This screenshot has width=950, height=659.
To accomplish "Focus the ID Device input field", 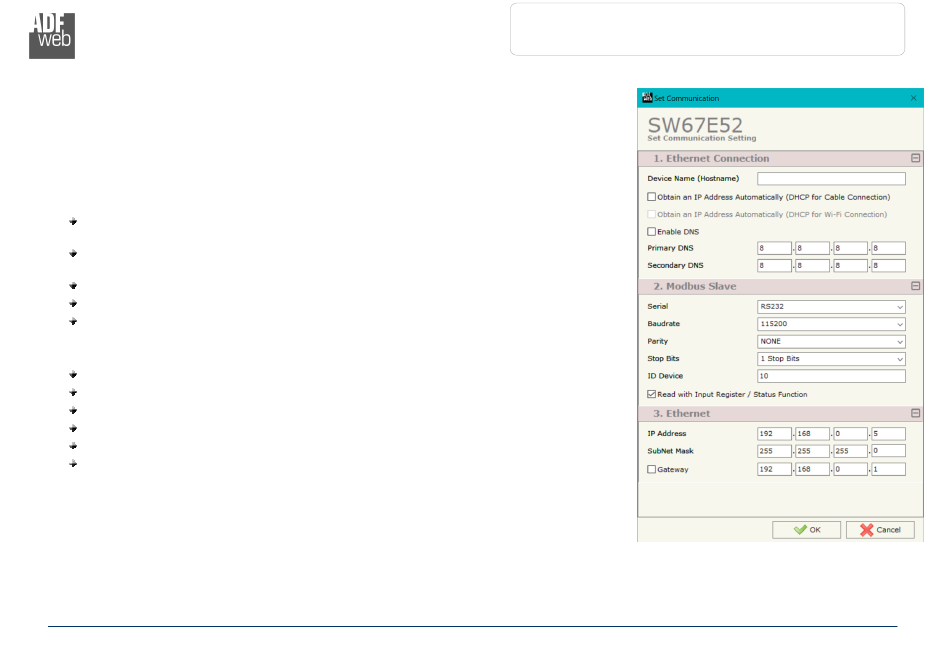I will pyautogui.click(x=831, y=376).
